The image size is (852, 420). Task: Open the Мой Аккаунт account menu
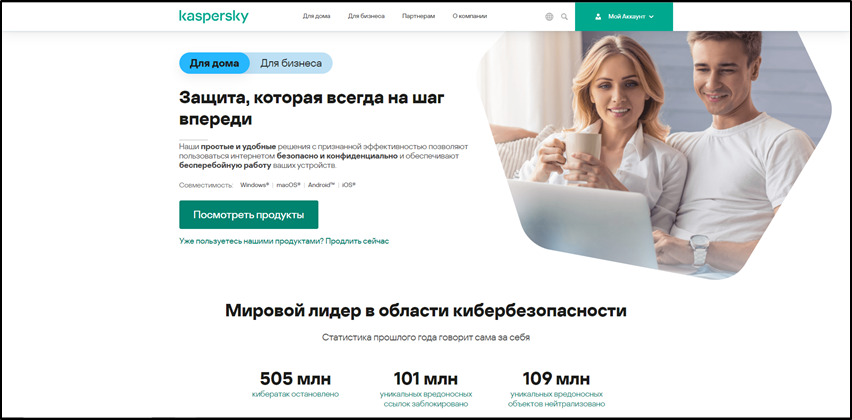624,16
